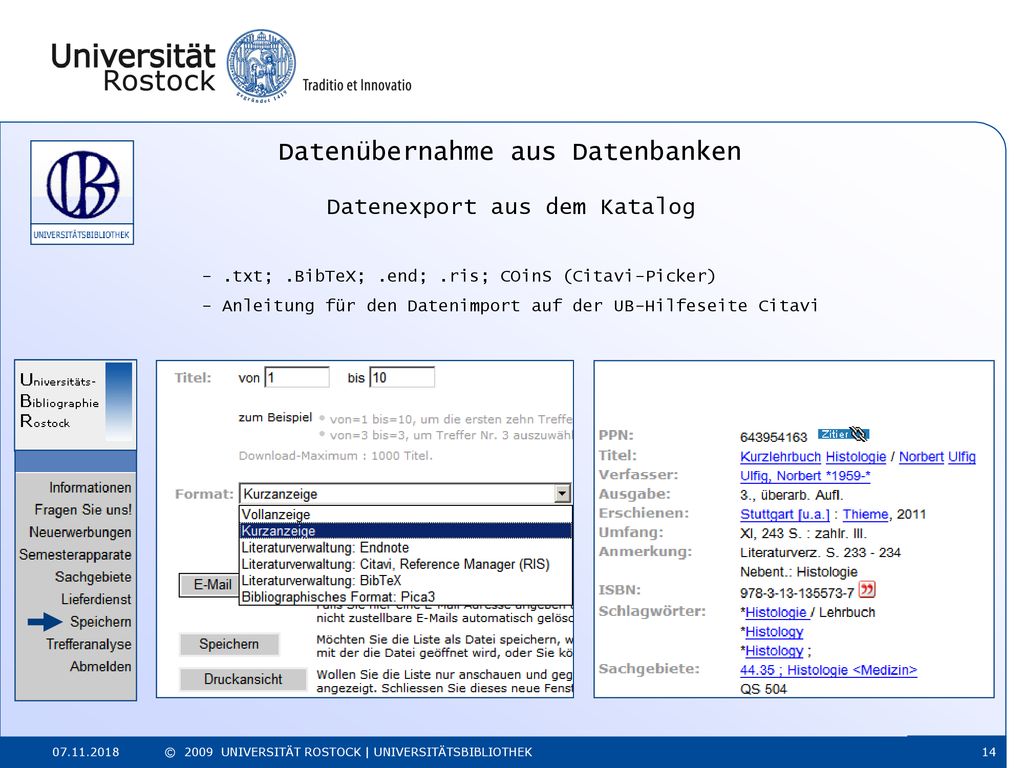Open the Ulfig link in the title row

click(x=962, y=456)
